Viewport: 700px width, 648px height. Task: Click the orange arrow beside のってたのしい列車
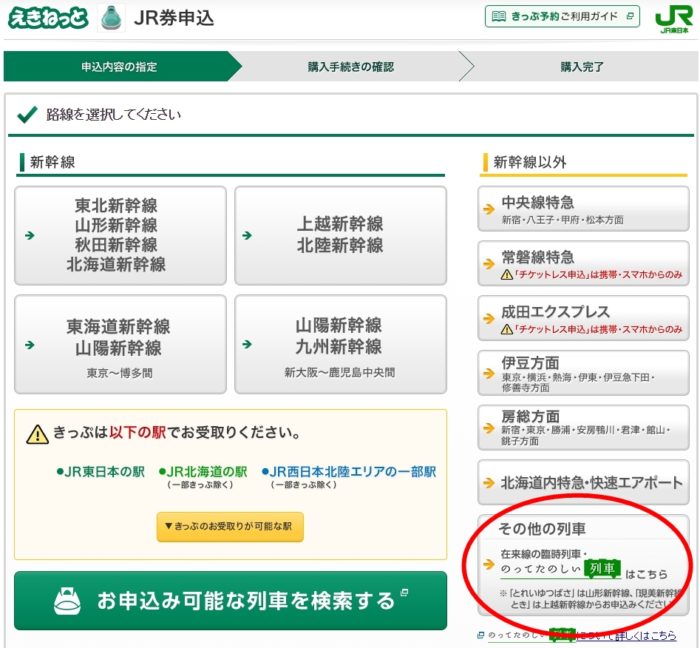(x=489, y=565)
